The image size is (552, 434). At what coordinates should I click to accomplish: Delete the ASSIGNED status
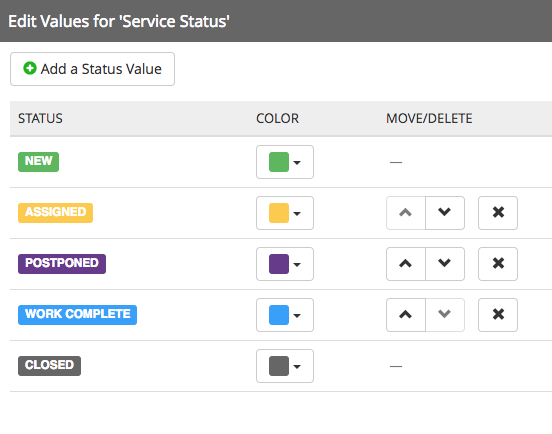[x=498, y=213]
